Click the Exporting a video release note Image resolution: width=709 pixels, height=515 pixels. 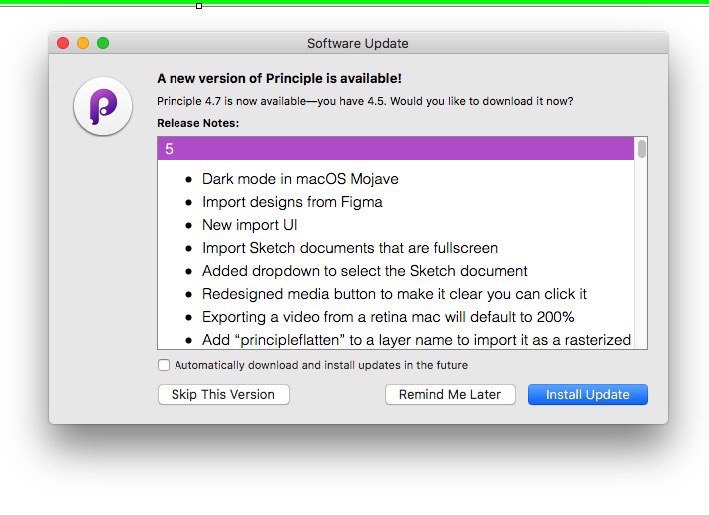pyautogui.click(x=388, y=317)
